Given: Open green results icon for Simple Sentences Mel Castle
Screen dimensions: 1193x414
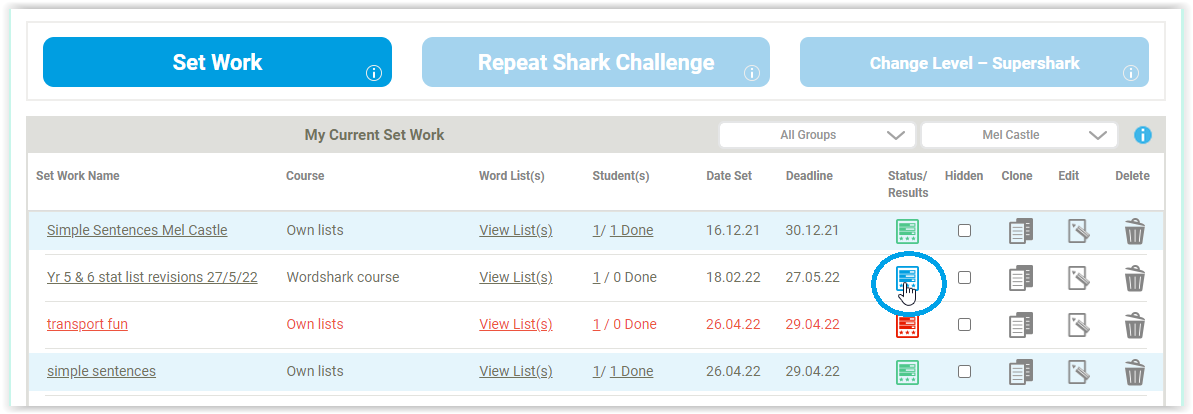Looking at the screenshot, I should 907,231.
